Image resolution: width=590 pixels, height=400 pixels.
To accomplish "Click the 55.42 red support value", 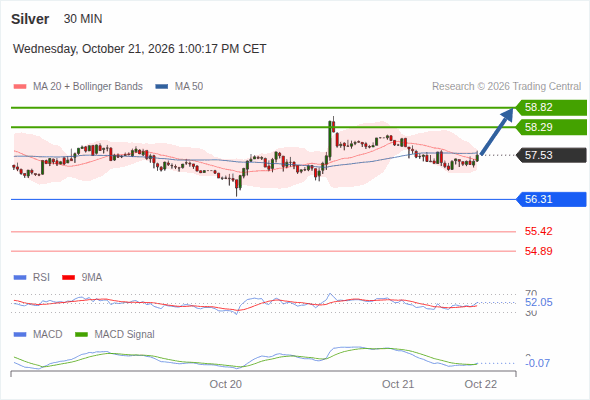I will [538, 231].
